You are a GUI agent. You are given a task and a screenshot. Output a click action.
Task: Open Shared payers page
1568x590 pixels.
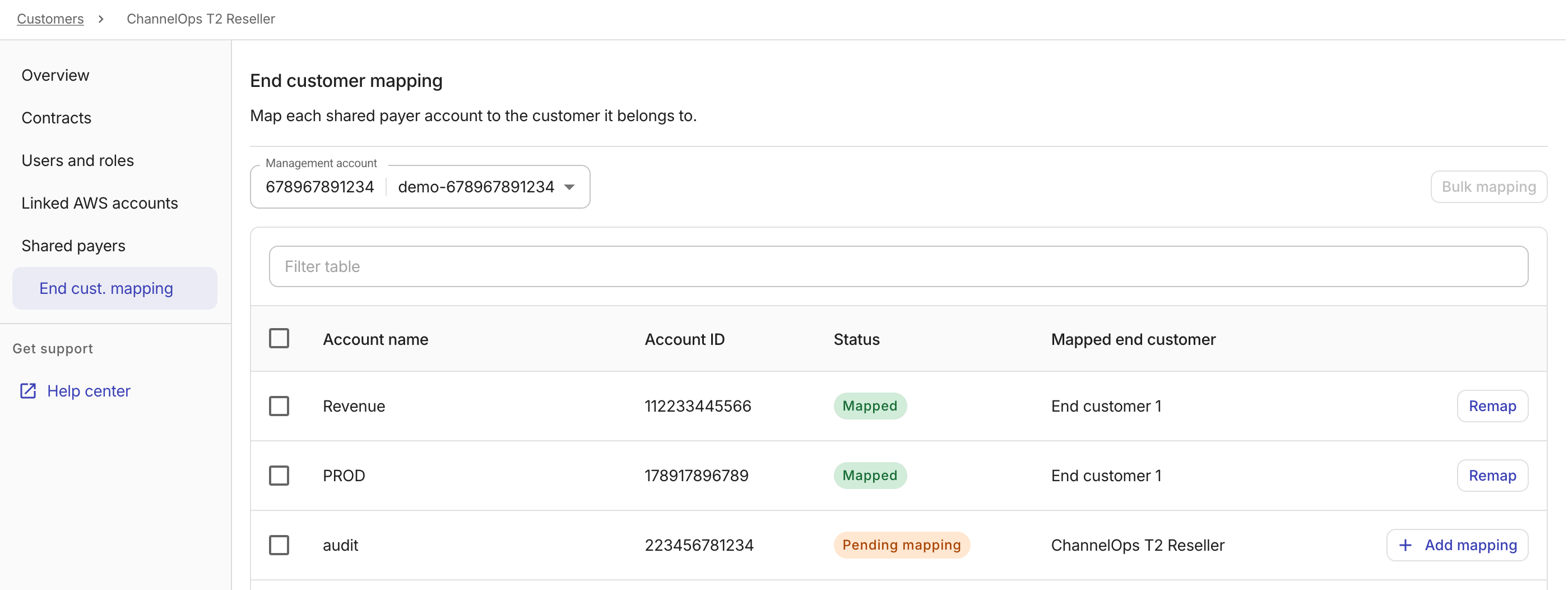(73, 246)
